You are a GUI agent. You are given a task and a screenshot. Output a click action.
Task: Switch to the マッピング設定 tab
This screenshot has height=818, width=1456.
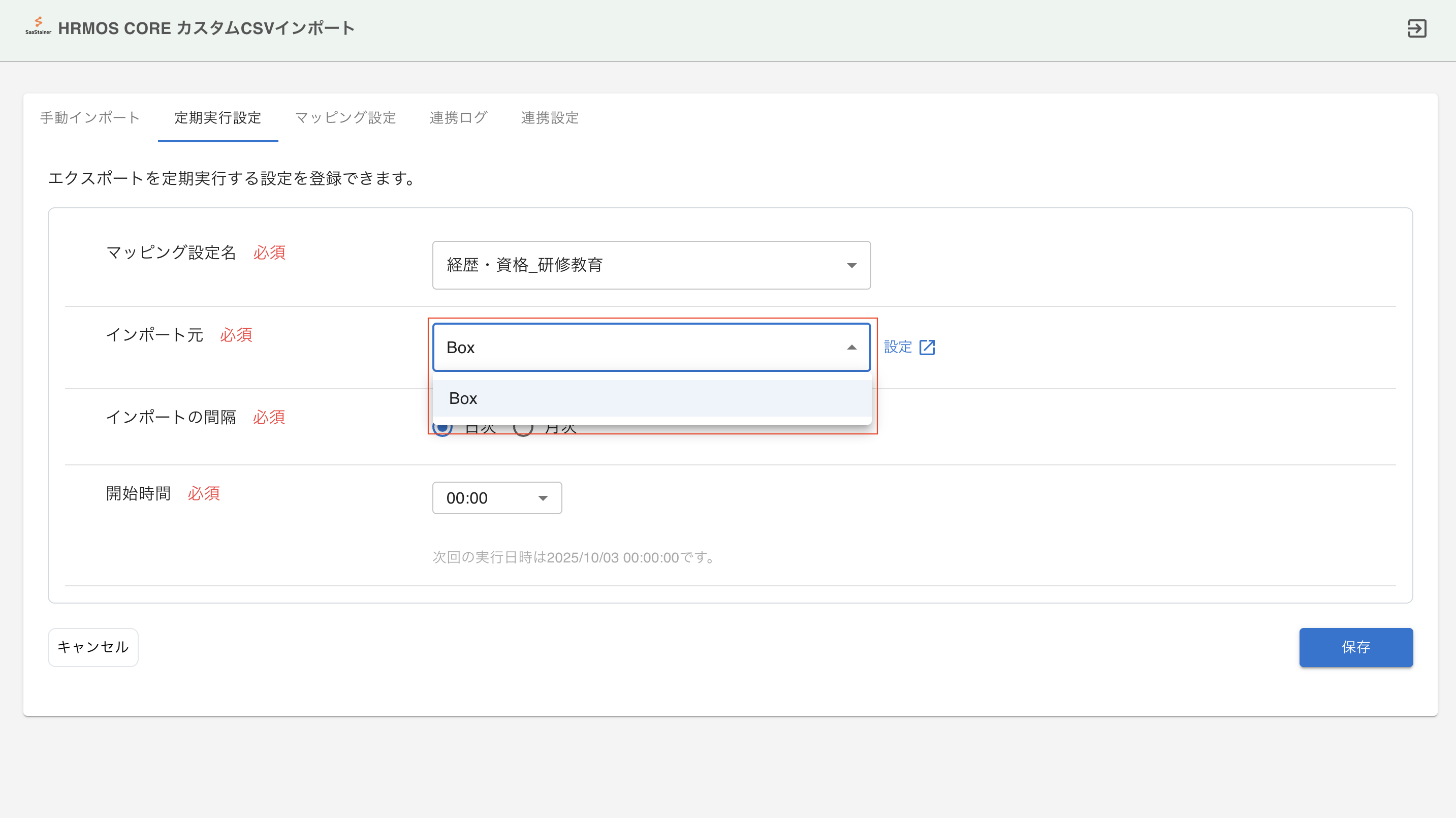coord(345,117)
